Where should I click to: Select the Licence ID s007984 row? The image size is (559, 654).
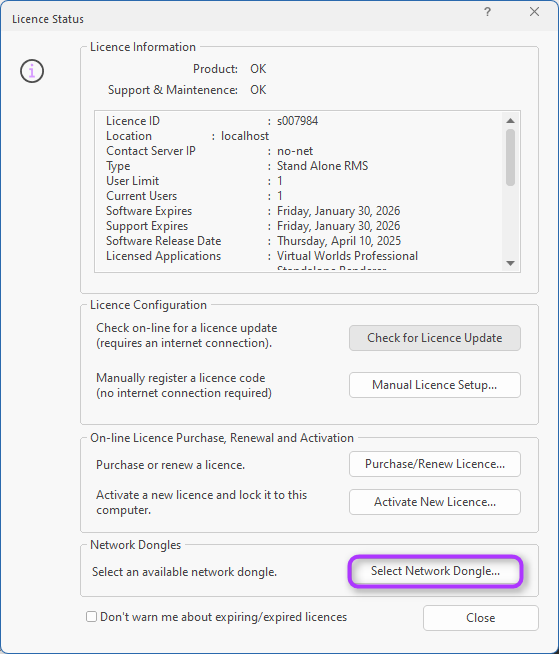212,121
